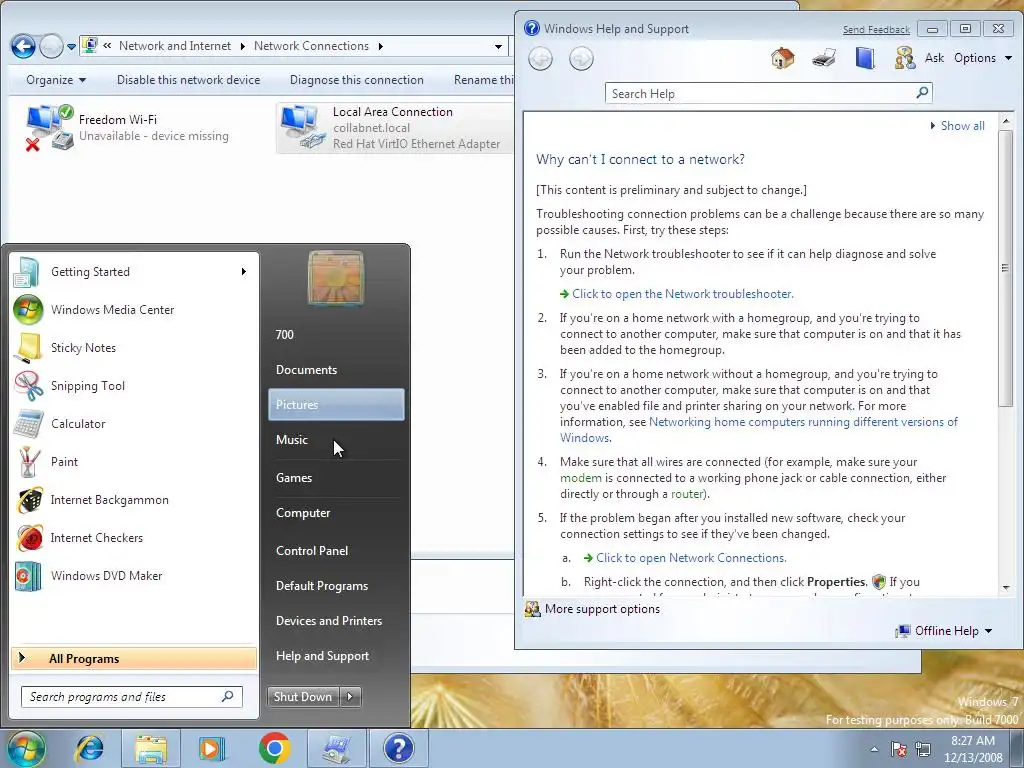Click the Explorer forward button
1024x768 pixels.
click(51, 46)
